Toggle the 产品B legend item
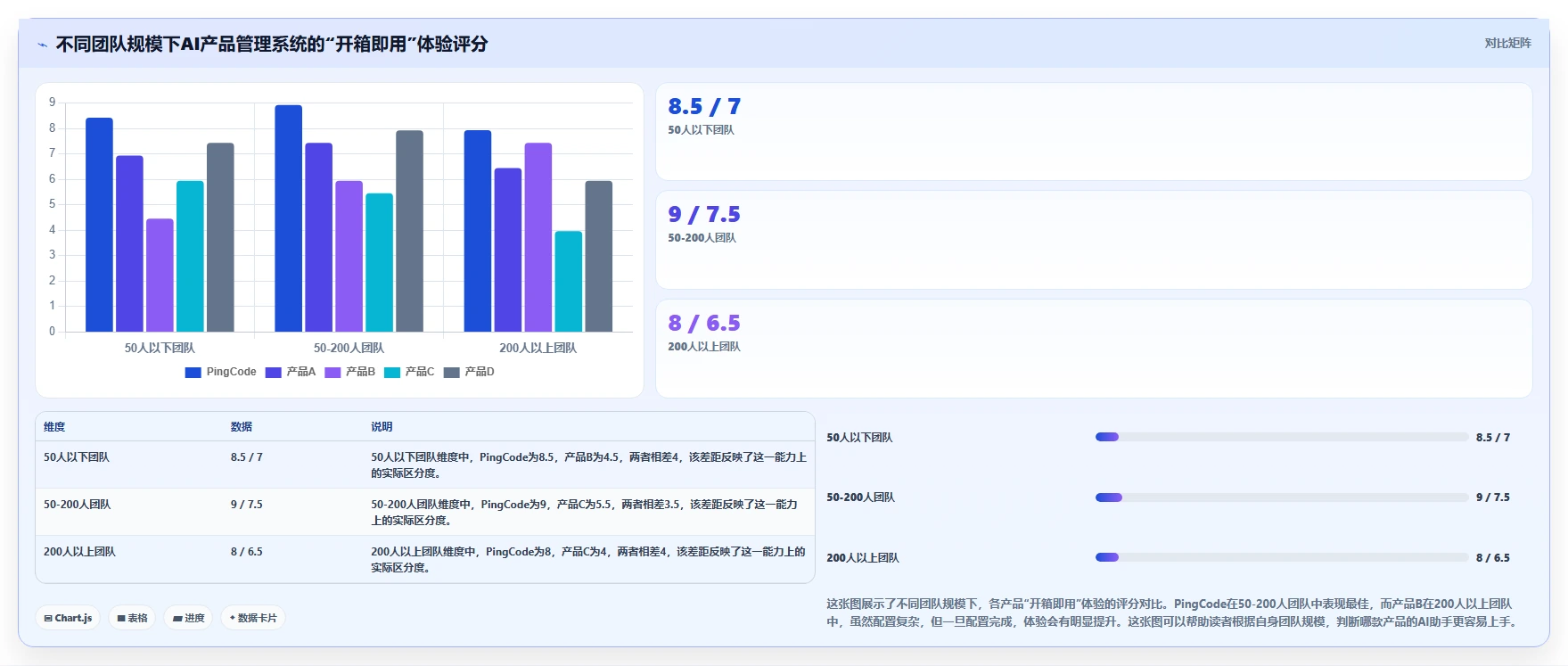This screenshot has width=1568, height=666. pos(350,372)
